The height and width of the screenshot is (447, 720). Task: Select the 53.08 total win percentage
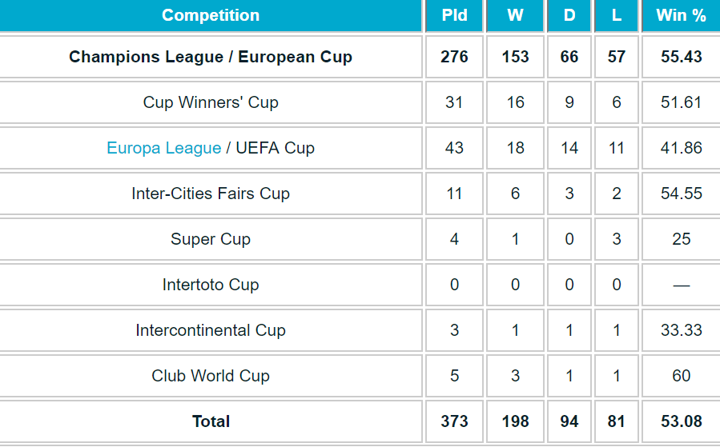coord(681,421)
